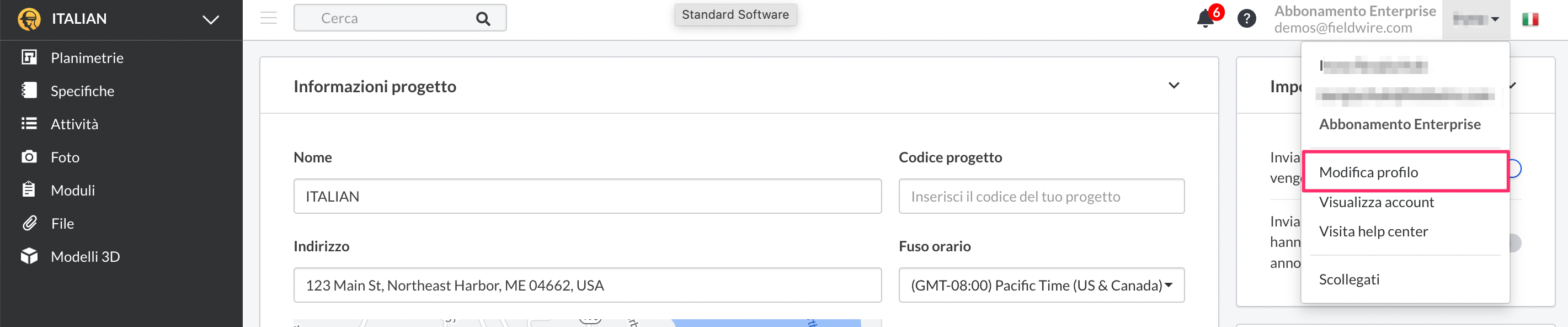Click the Codice progetto input field

tap(1041, 196)
